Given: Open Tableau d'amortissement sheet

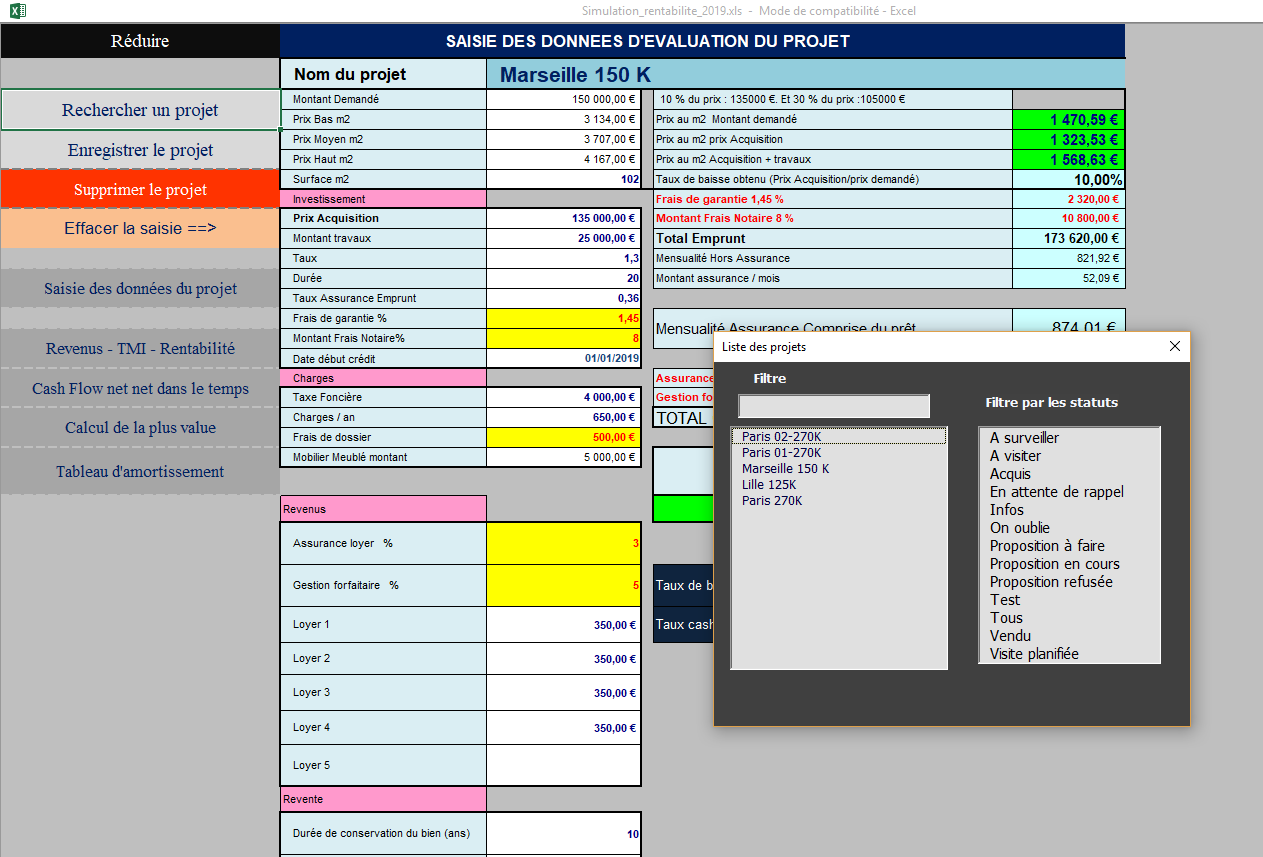Looking at the screenshot, I should [x=140, y=472].
